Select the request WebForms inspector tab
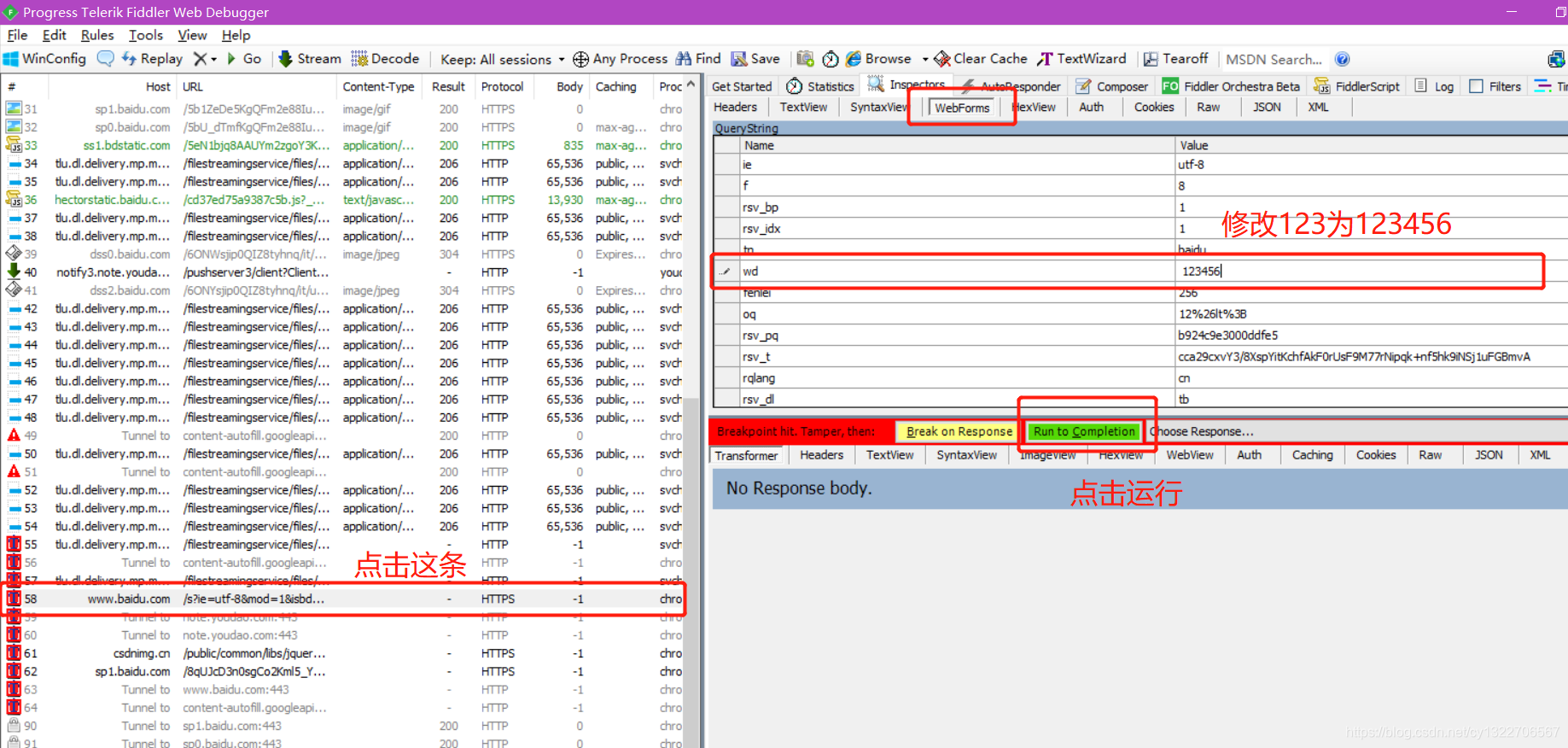This screenshot has height=748, width=1568. tap(962, 108)
